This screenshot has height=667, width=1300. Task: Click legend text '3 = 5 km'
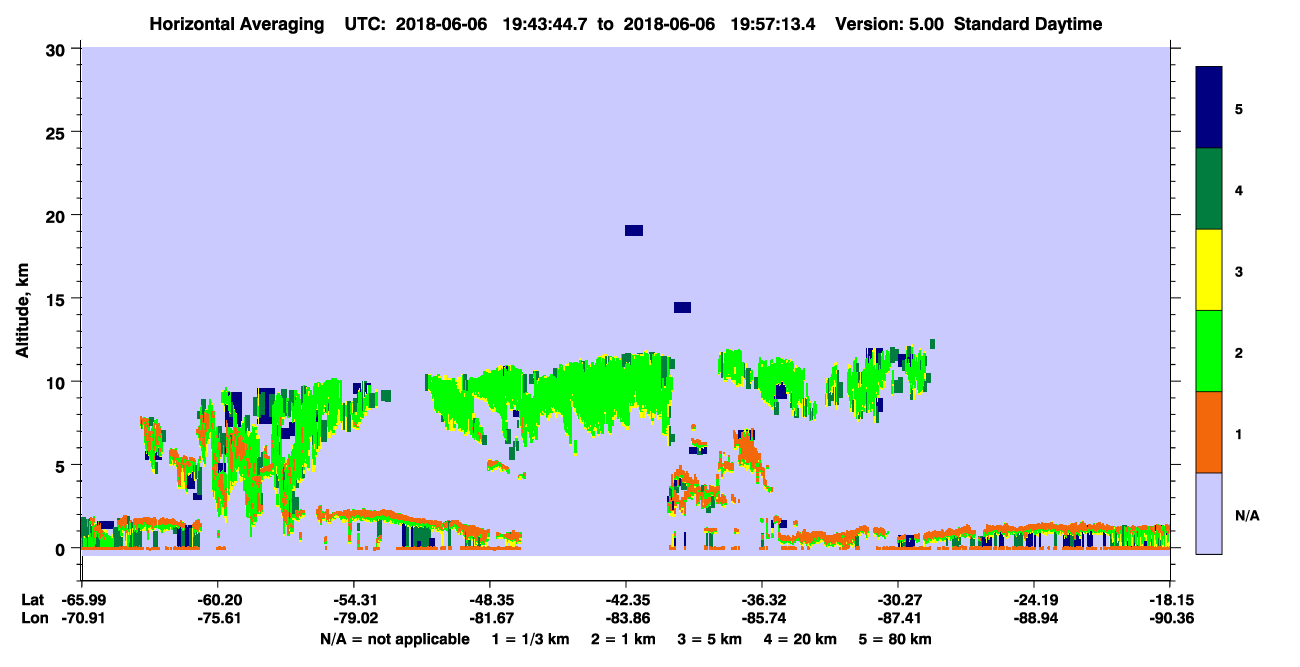coord(712,639)
